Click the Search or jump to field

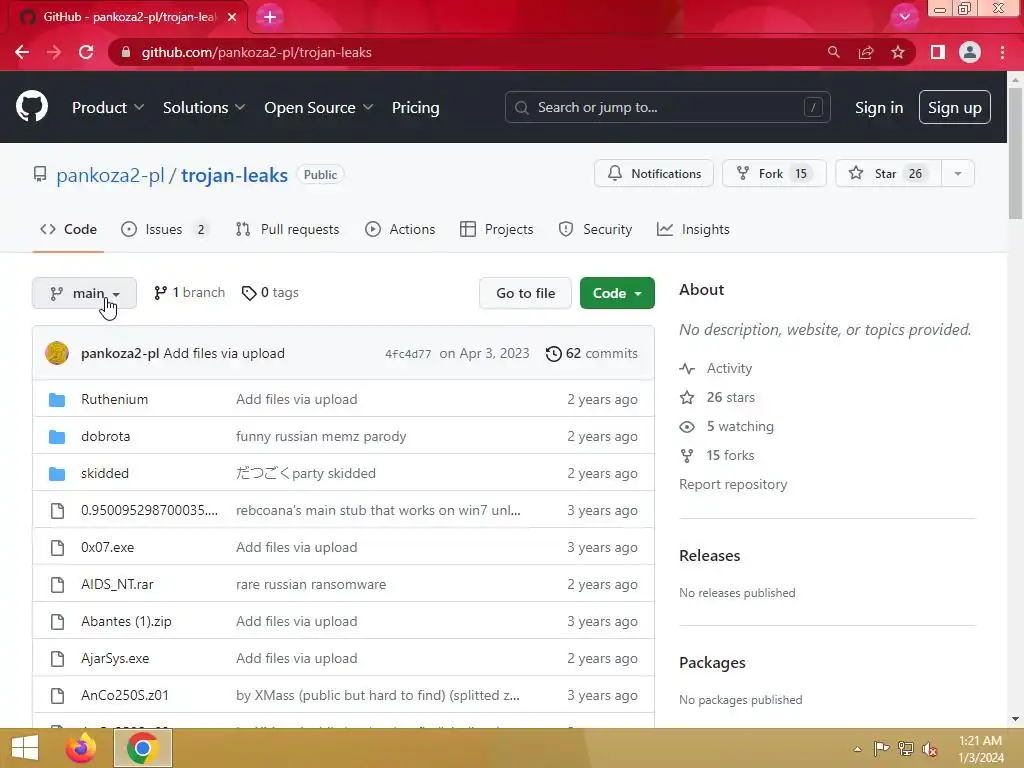click(x=667, y=107)
